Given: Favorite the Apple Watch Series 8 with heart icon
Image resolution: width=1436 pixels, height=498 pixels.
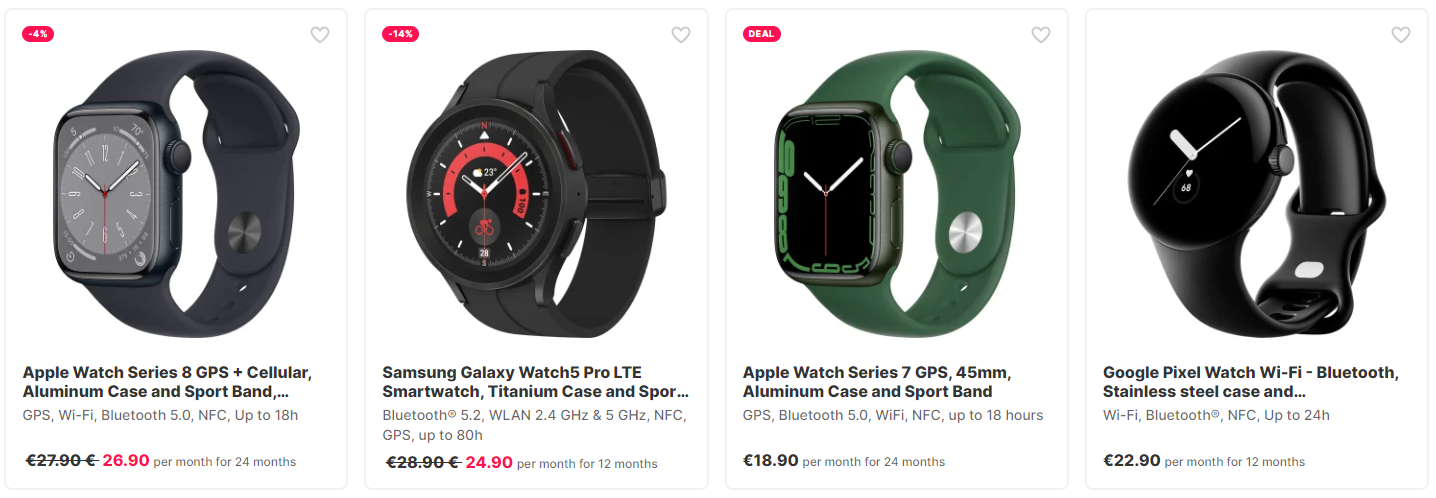Looking at the screenshot, I should coord(320,35).
